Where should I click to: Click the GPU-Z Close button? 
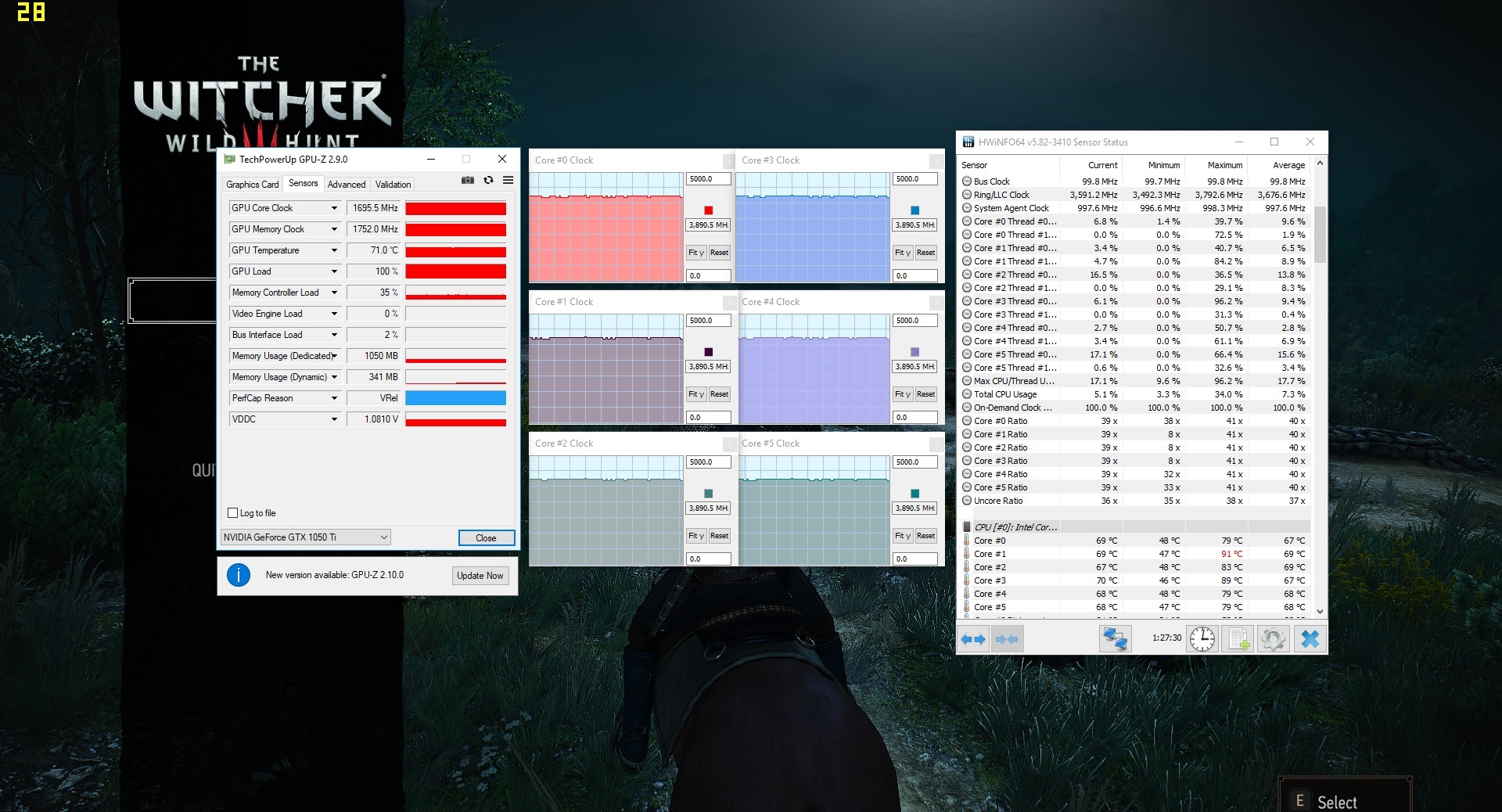point(486,538)
